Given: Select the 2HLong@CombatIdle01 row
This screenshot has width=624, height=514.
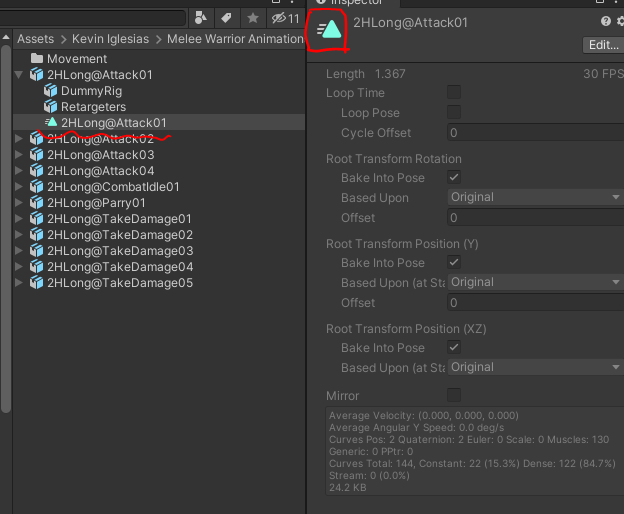Looking at the screenshot, I should (159, 187).
